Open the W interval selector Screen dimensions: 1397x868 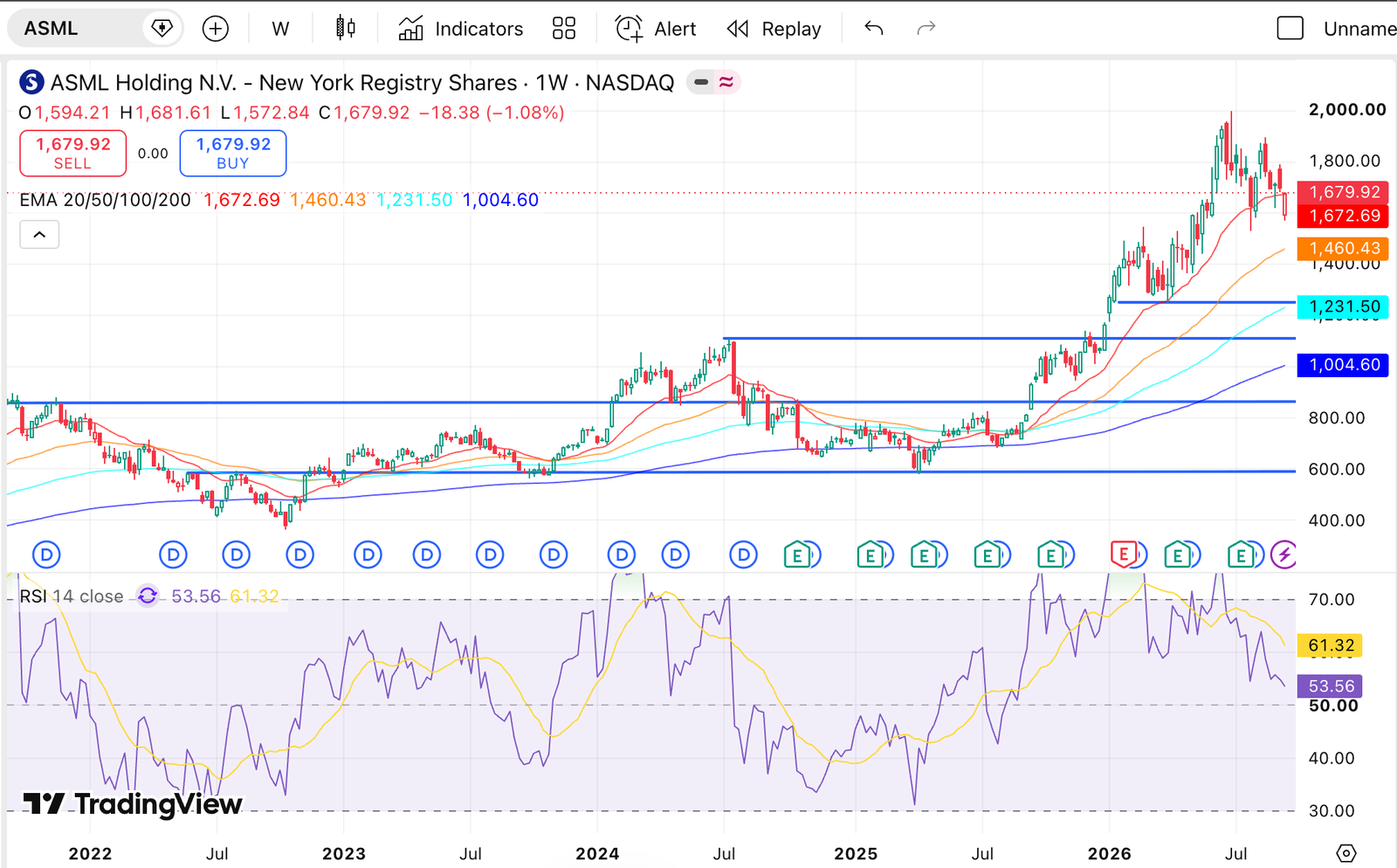[280, 29]
